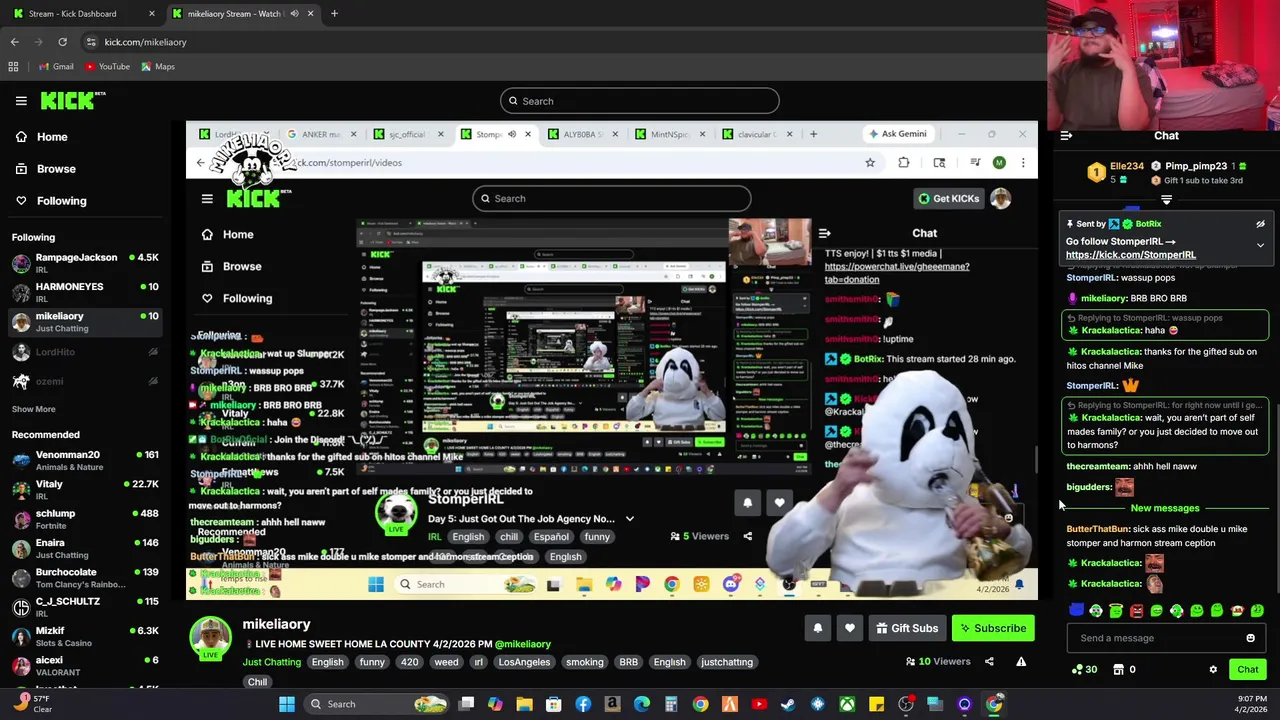Open Calculator from taskbar
1280x720 pixels.
pos(671,704)
